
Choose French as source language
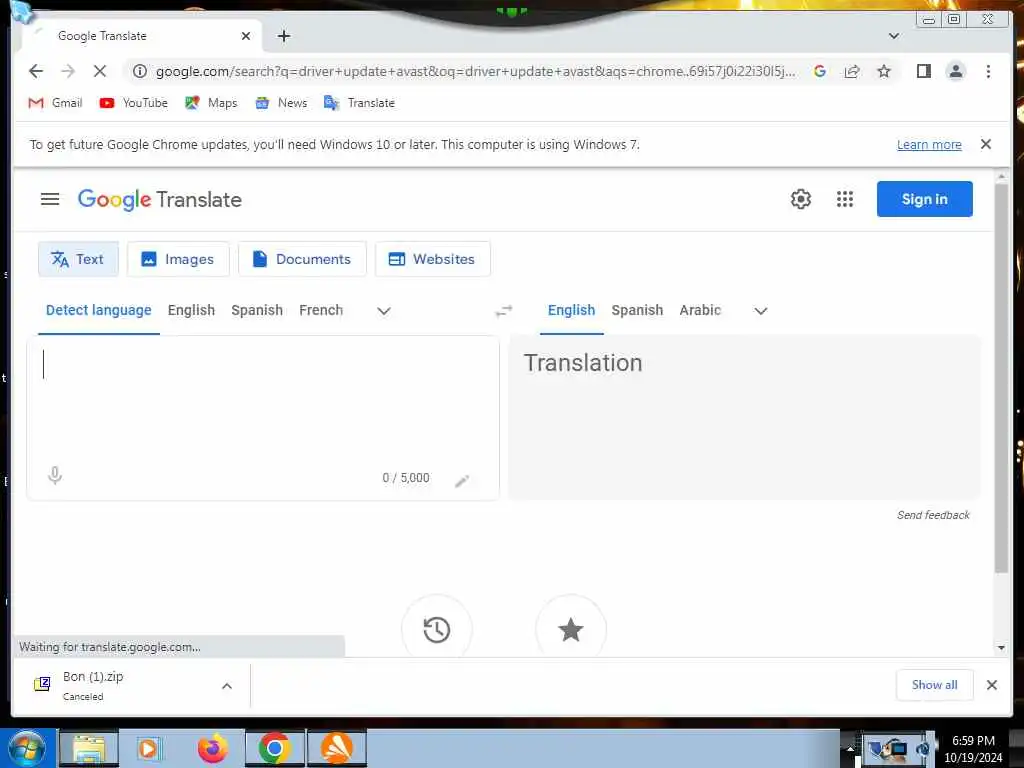(x=321, y=310)
